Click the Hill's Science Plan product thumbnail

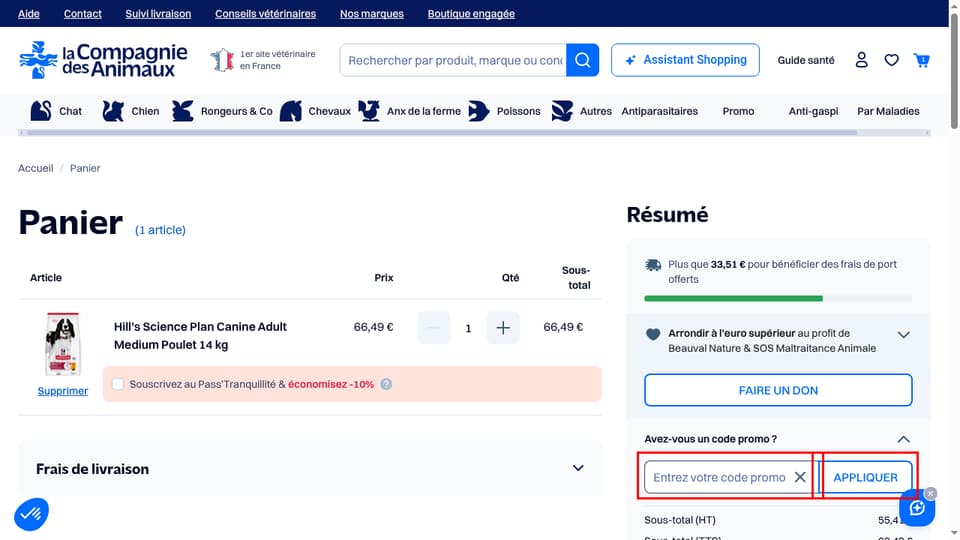coord(62,344)
